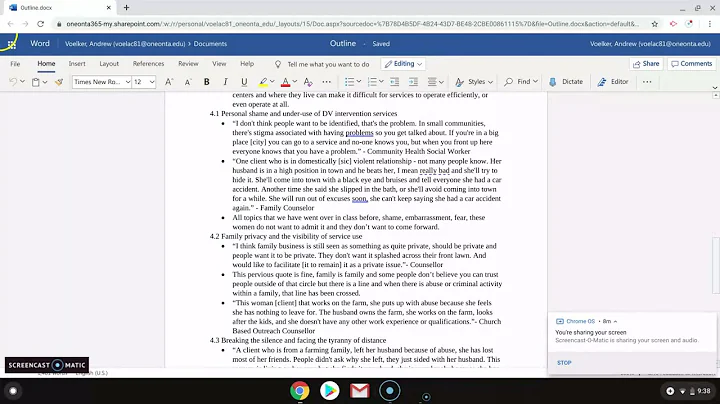This screenshot has width=720, height=404.
Task: Open Play Store from the shelf
Action: [330, 391]
